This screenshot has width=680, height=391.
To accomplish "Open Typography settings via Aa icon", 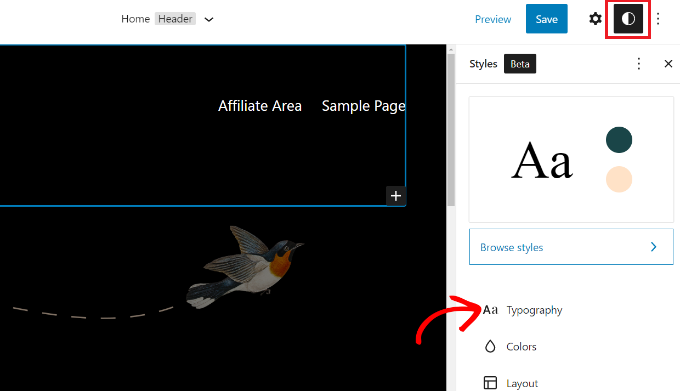I will pyautogui.click(x=490, y=310).
